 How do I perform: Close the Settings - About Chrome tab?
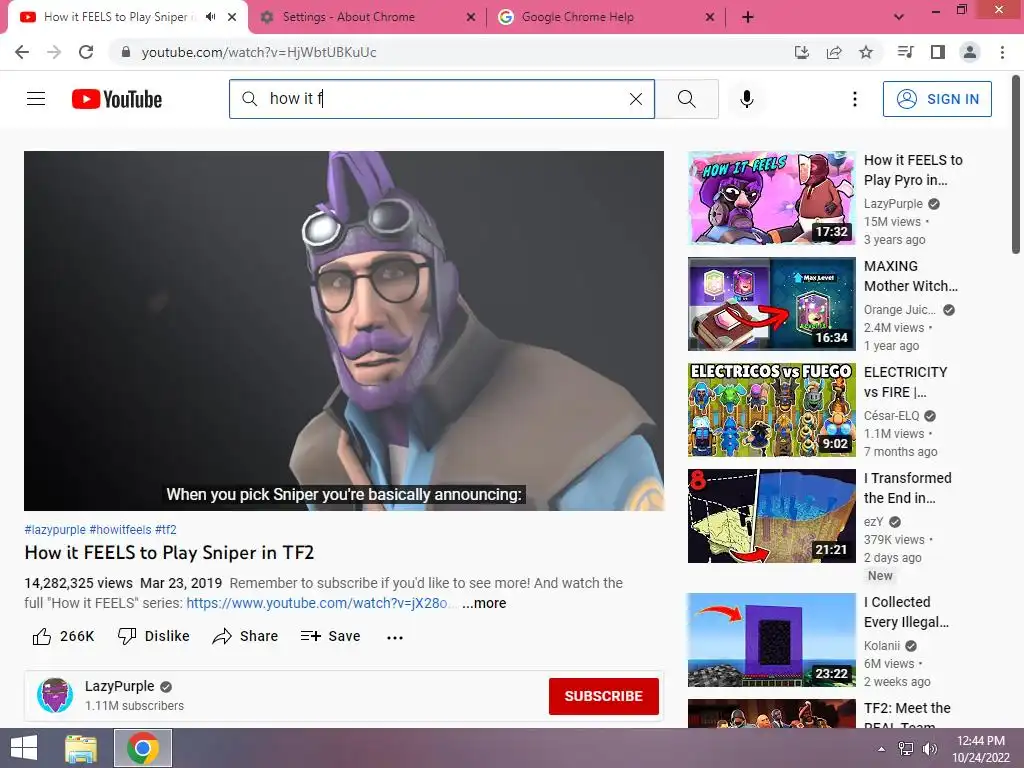471,17
